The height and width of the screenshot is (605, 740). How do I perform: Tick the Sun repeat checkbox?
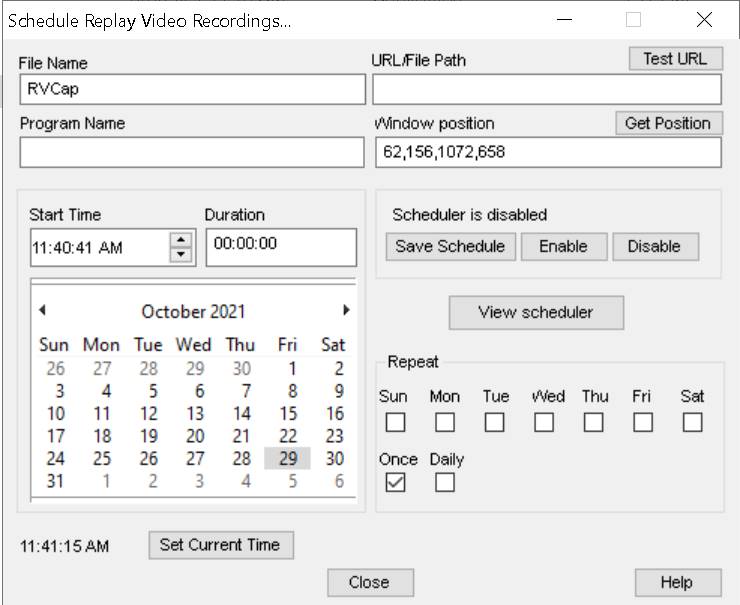395,422
